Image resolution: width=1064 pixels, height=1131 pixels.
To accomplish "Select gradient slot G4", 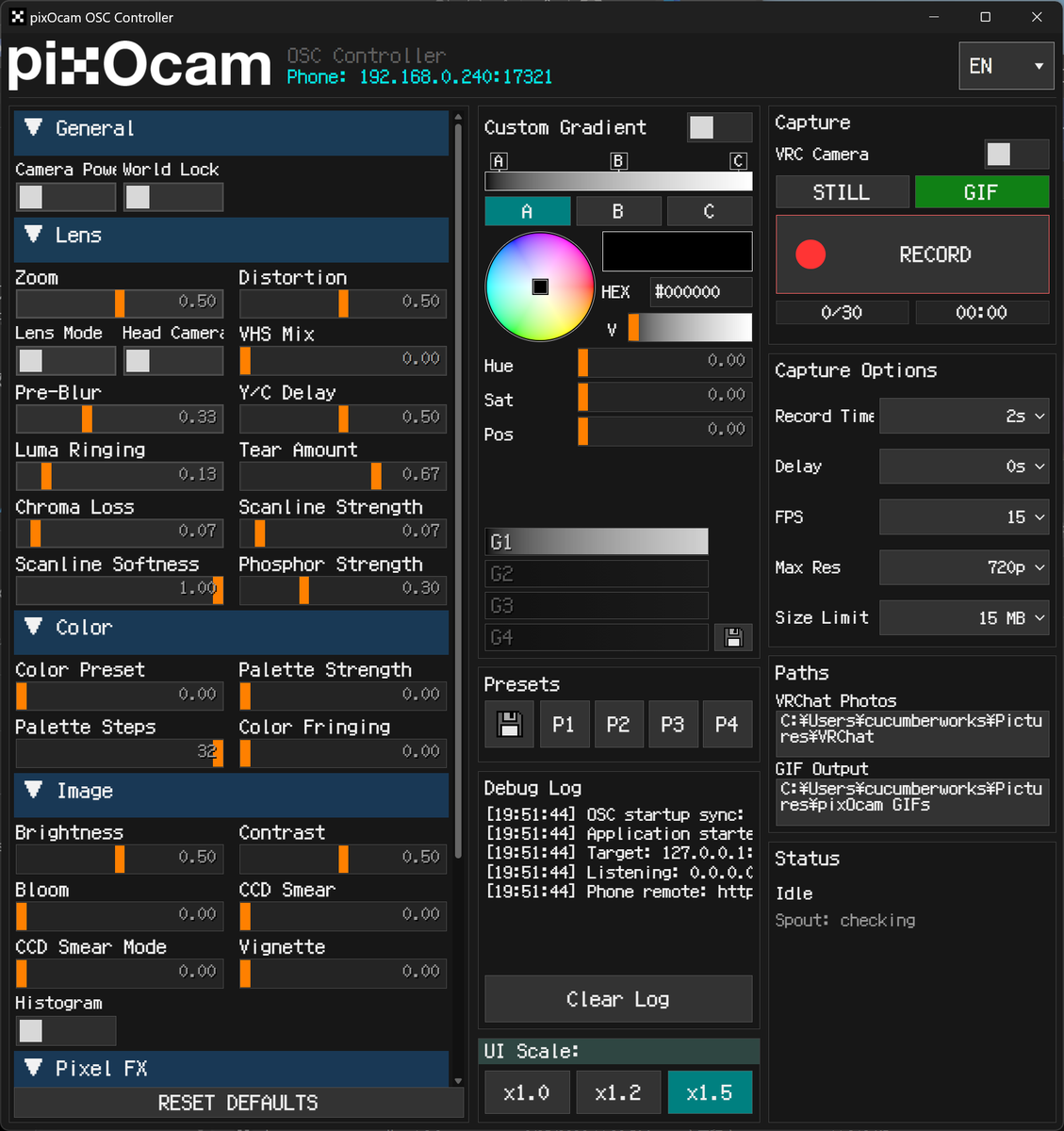I will coord(597,638).
